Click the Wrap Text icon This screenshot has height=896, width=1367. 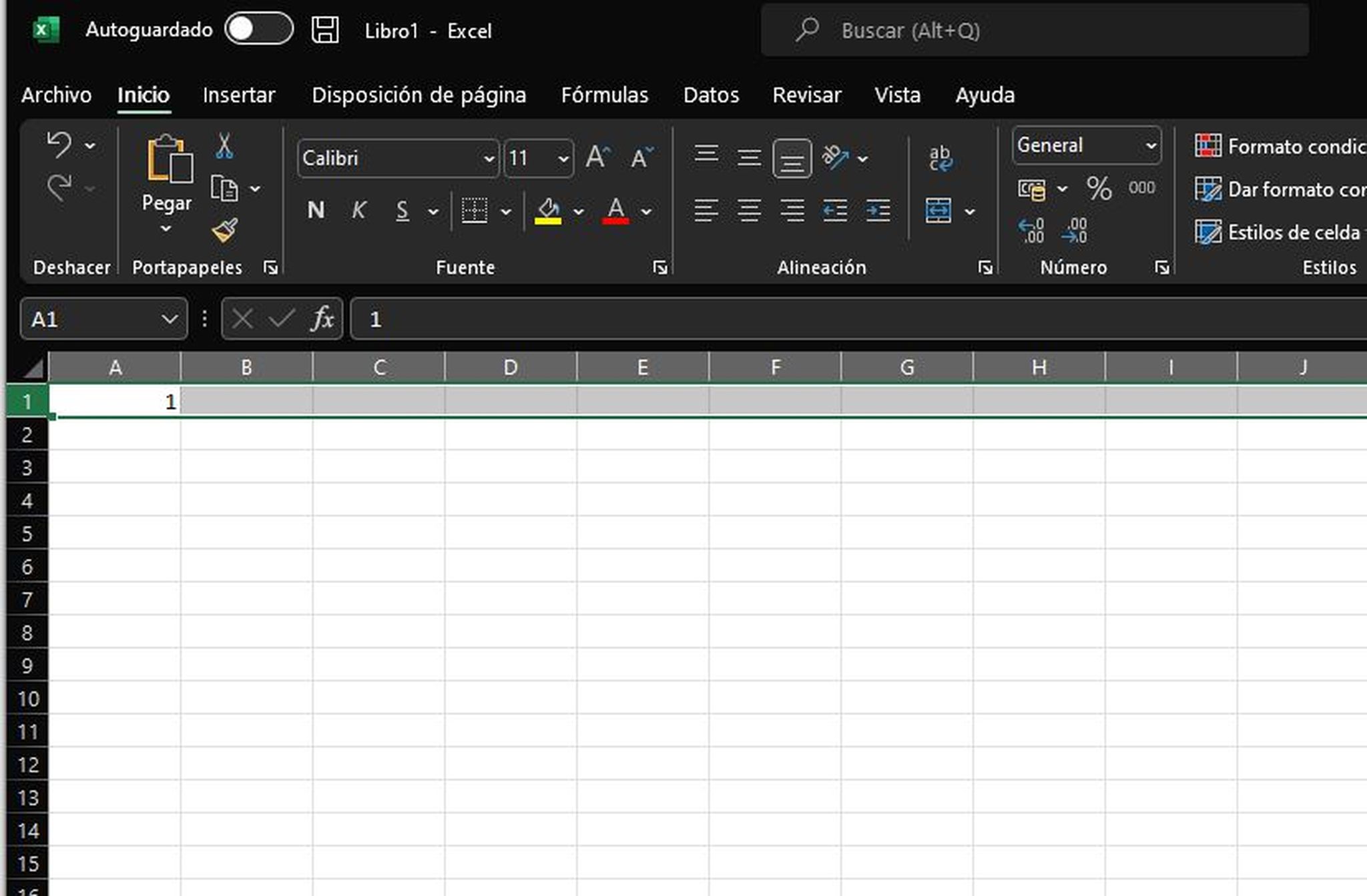pos(940,159)
